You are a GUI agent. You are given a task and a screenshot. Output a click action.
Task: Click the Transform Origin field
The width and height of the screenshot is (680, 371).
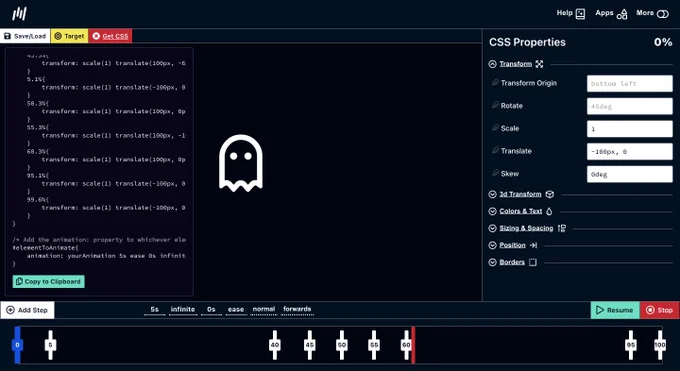coord(630,83)
